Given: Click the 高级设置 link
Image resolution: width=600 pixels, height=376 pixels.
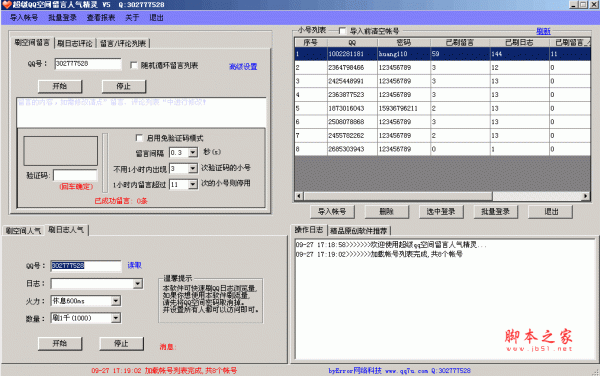Looking at the screenshot, I should click(x=243, y=67).
